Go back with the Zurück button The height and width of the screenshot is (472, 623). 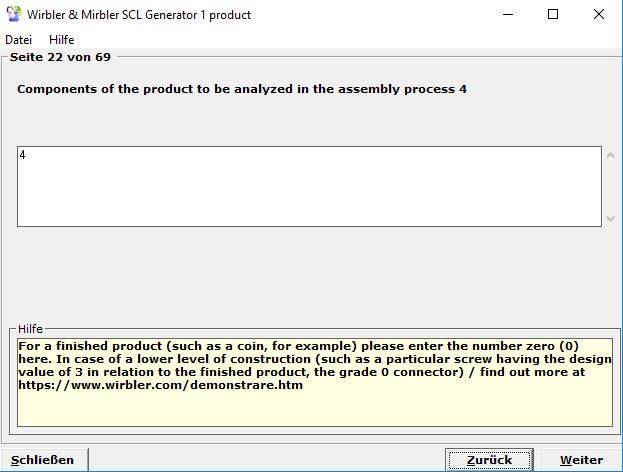pyautogui.click(x=489, y=460)
